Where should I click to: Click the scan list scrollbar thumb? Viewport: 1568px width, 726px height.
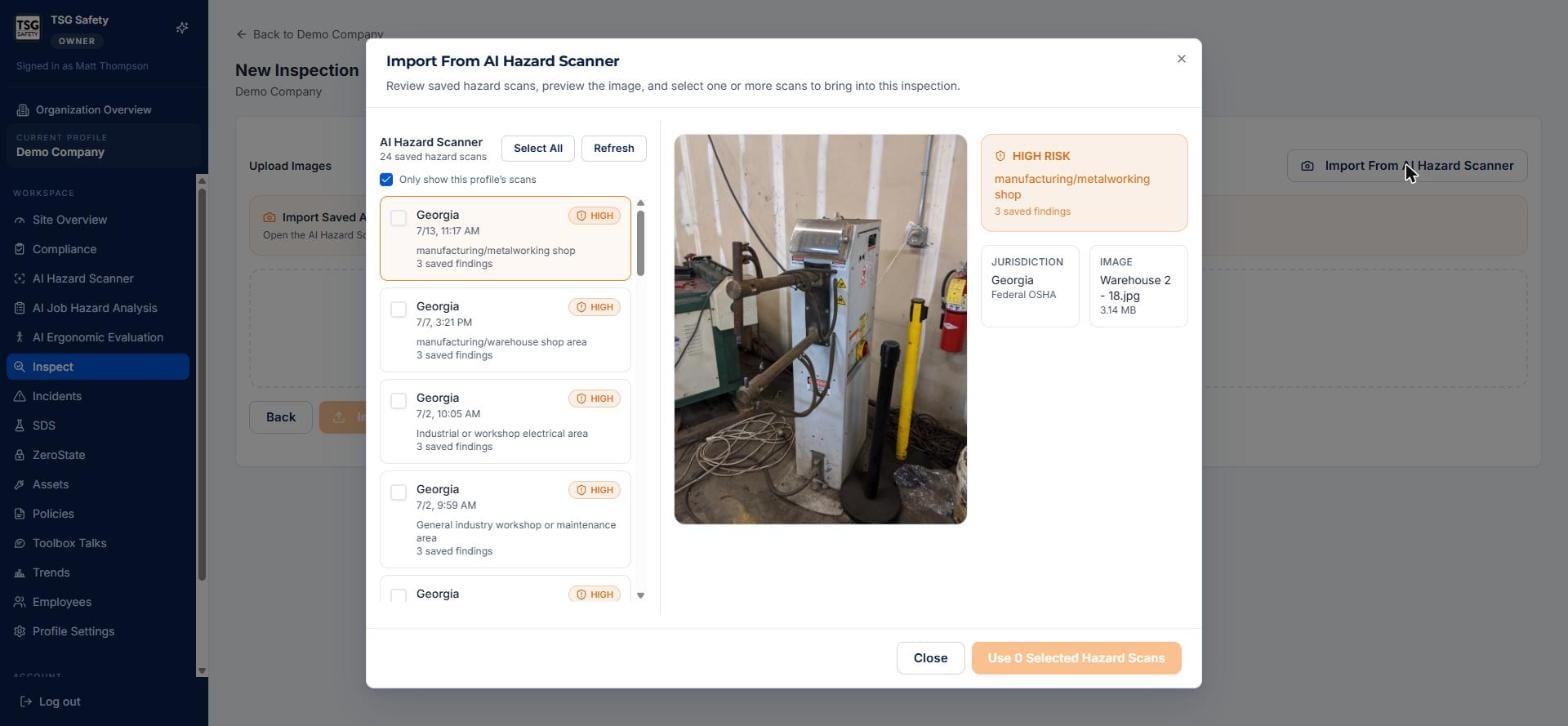(640, 243)
